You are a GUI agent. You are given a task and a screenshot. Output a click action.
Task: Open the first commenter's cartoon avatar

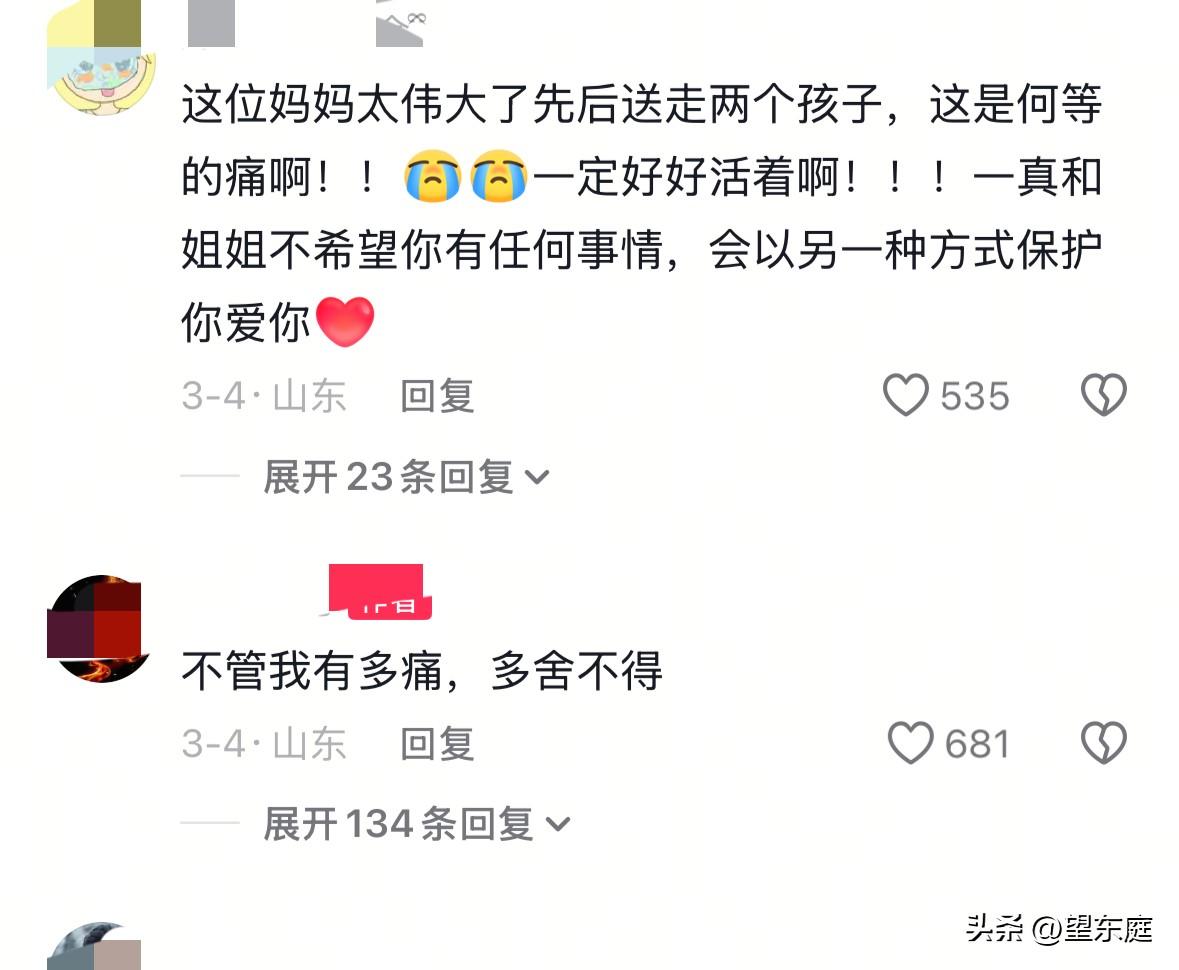[100, 59]
